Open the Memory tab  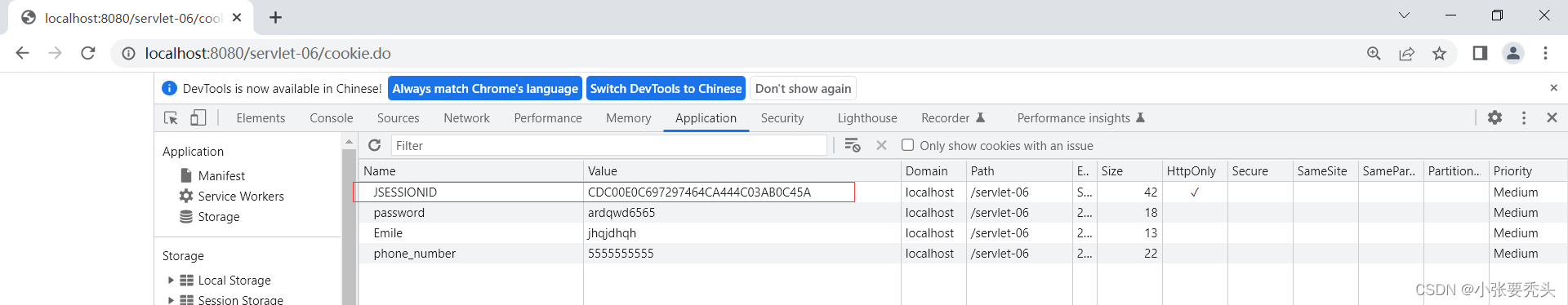[628, 118]
